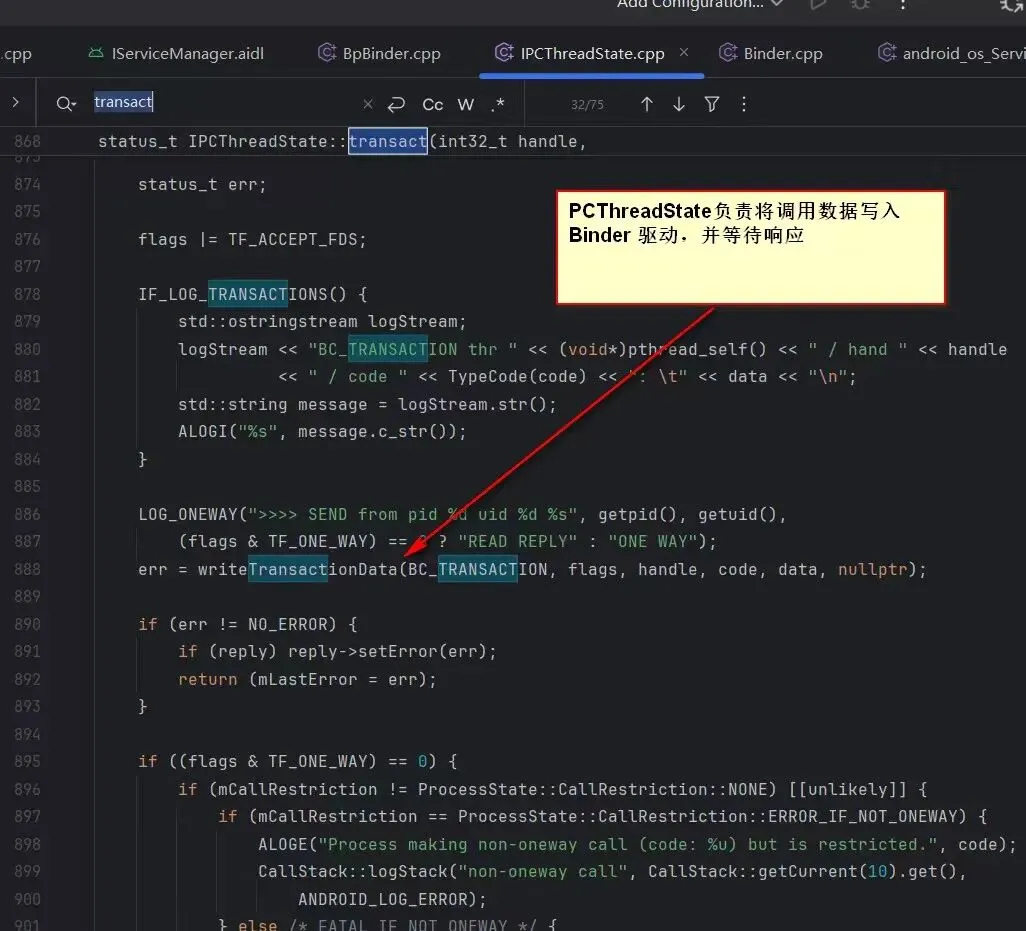Go to previous occurrence with up arrow
This screenshot has width=1026, height=931.
(646, 104)
